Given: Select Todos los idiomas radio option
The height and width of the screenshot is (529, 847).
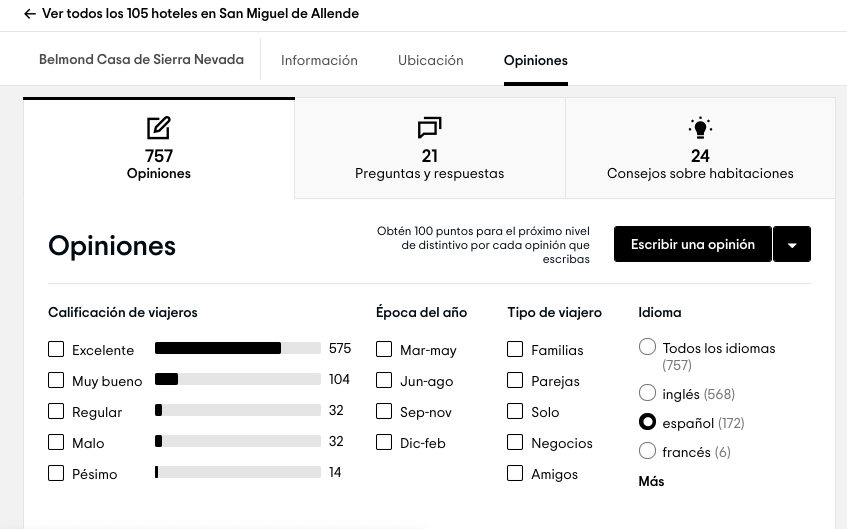Looking at the screenshot, I should [x=647, y=347].
